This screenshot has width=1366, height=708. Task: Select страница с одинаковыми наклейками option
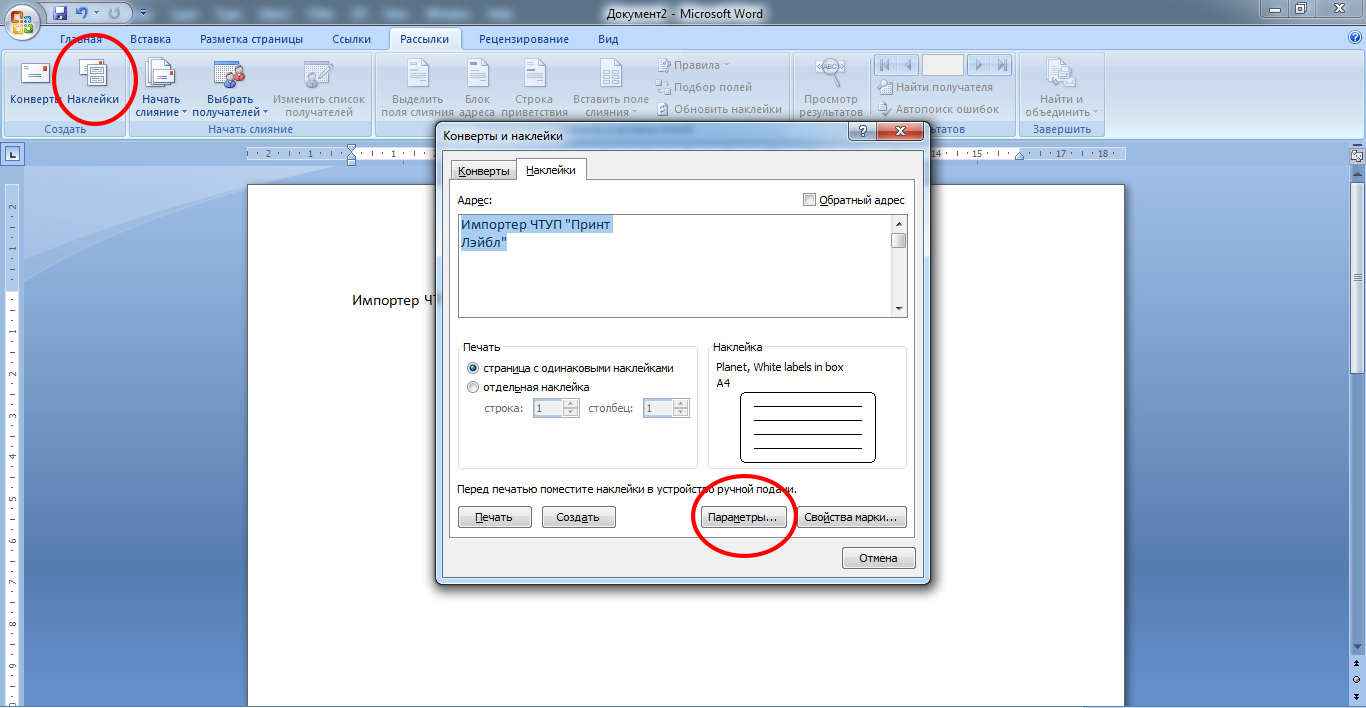[x=570, y=368]
